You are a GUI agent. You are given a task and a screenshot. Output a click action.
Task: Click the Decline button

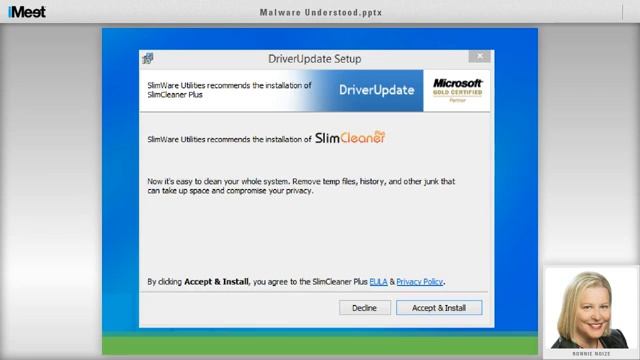tap(364, 308)
